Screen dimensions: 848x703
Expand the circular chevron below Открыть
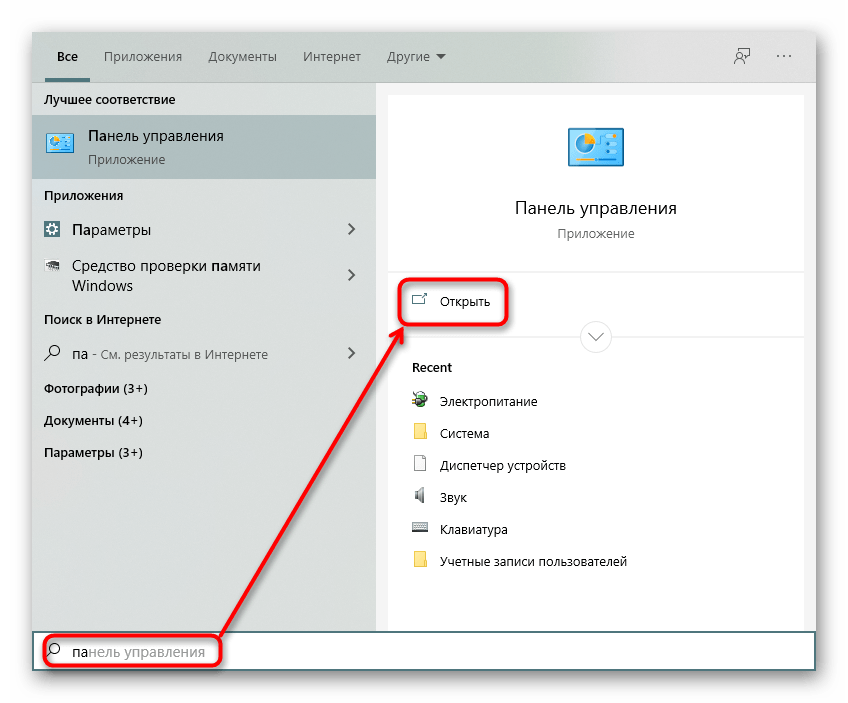coord(595,337)
